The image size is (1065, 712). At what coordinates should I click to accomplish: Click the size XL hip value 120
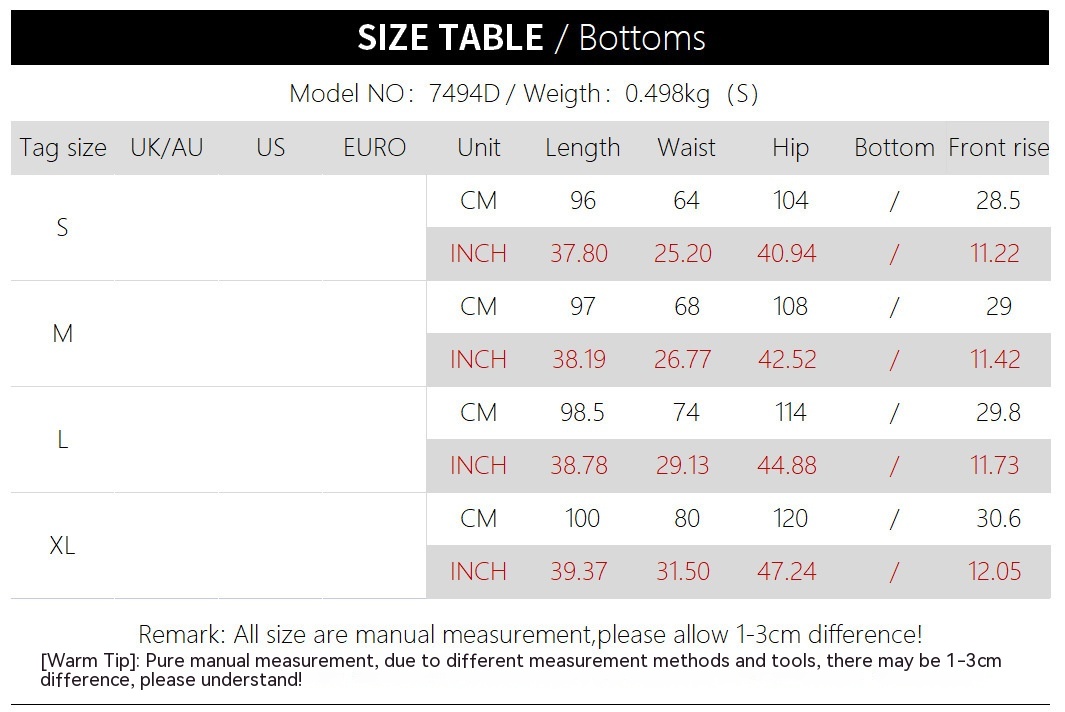coord(790,519)
